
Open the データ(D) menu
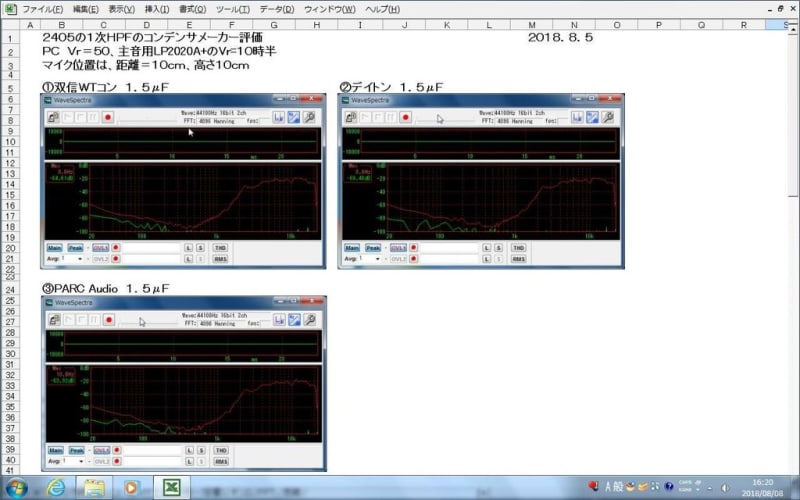point(277,9)
